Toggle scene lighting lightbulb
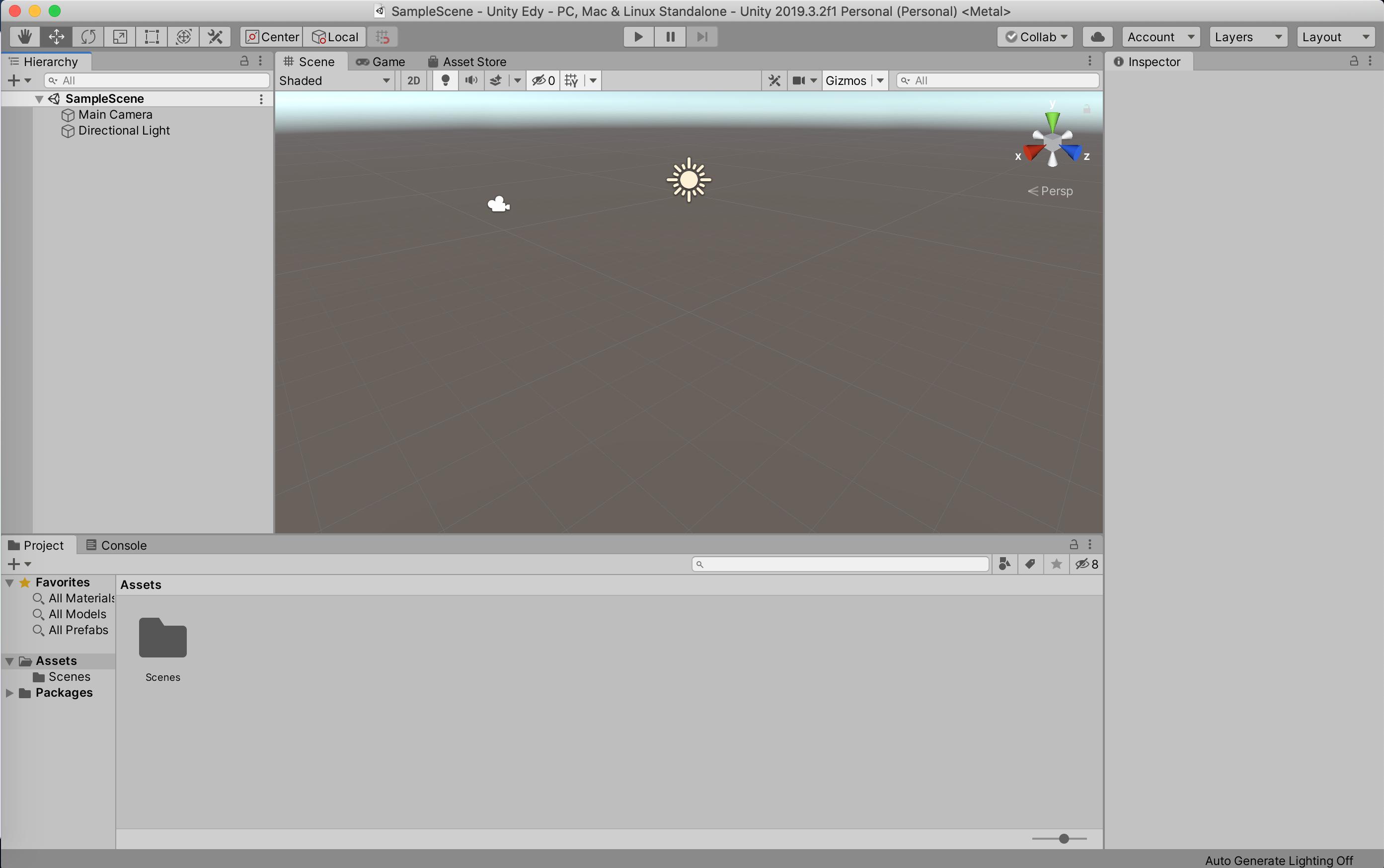 pyautogui.click(x=445, y=80)
